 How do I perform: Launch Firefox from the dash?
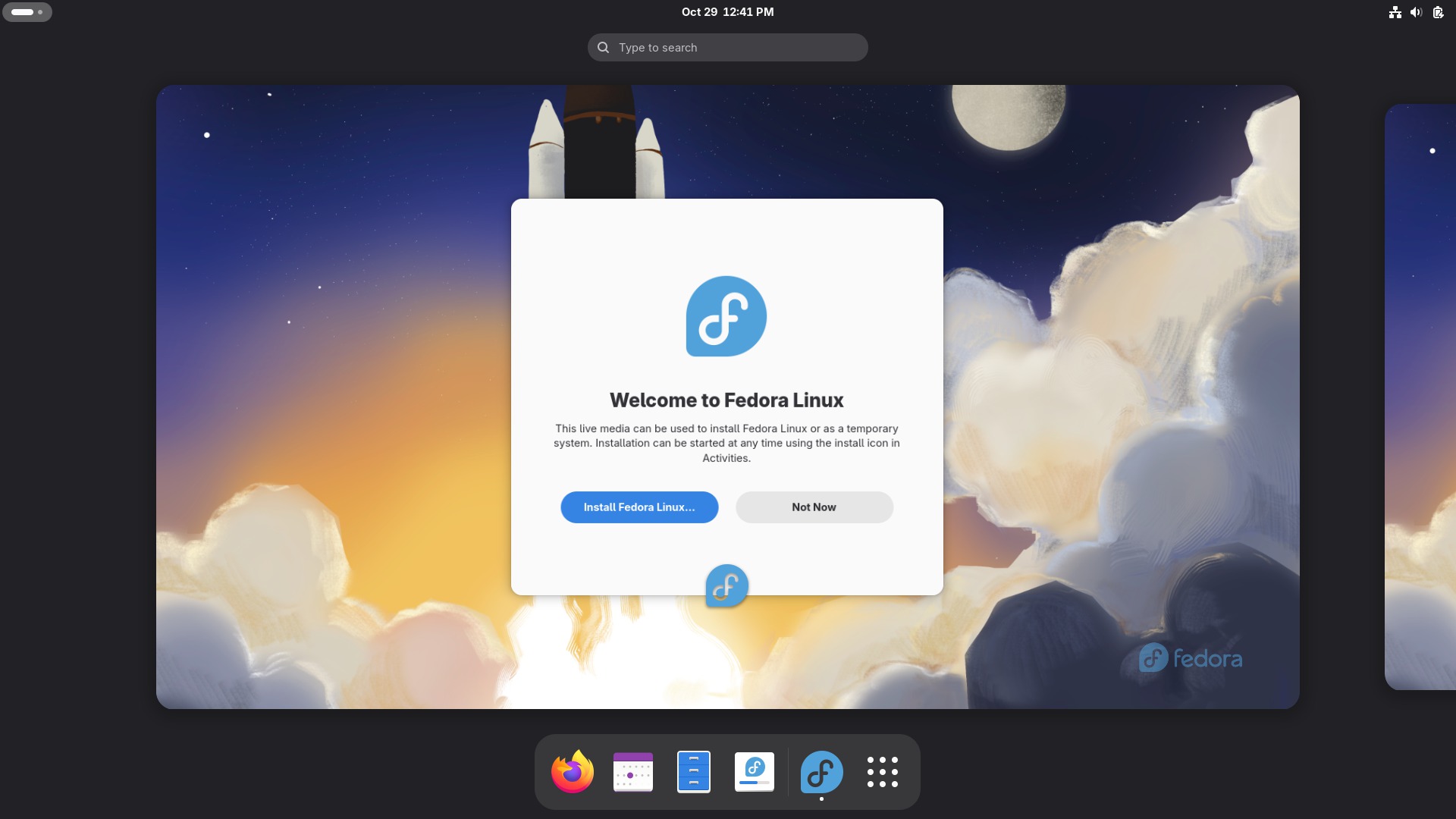[573, 772]
